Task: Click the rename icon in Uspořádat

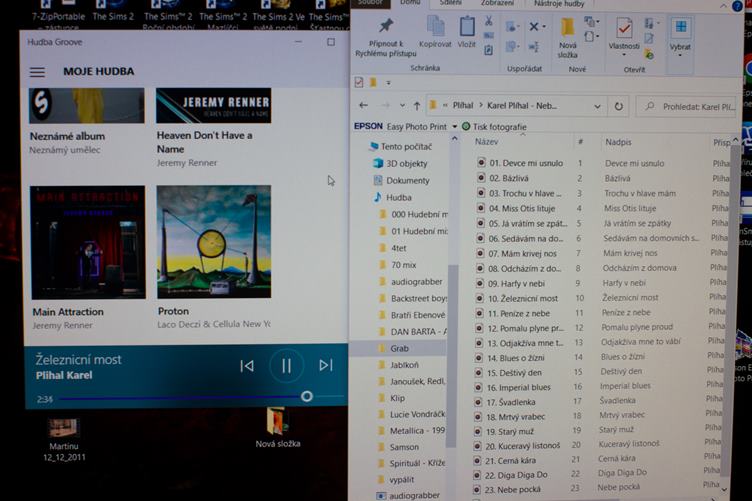Action: tap(534, 47)
